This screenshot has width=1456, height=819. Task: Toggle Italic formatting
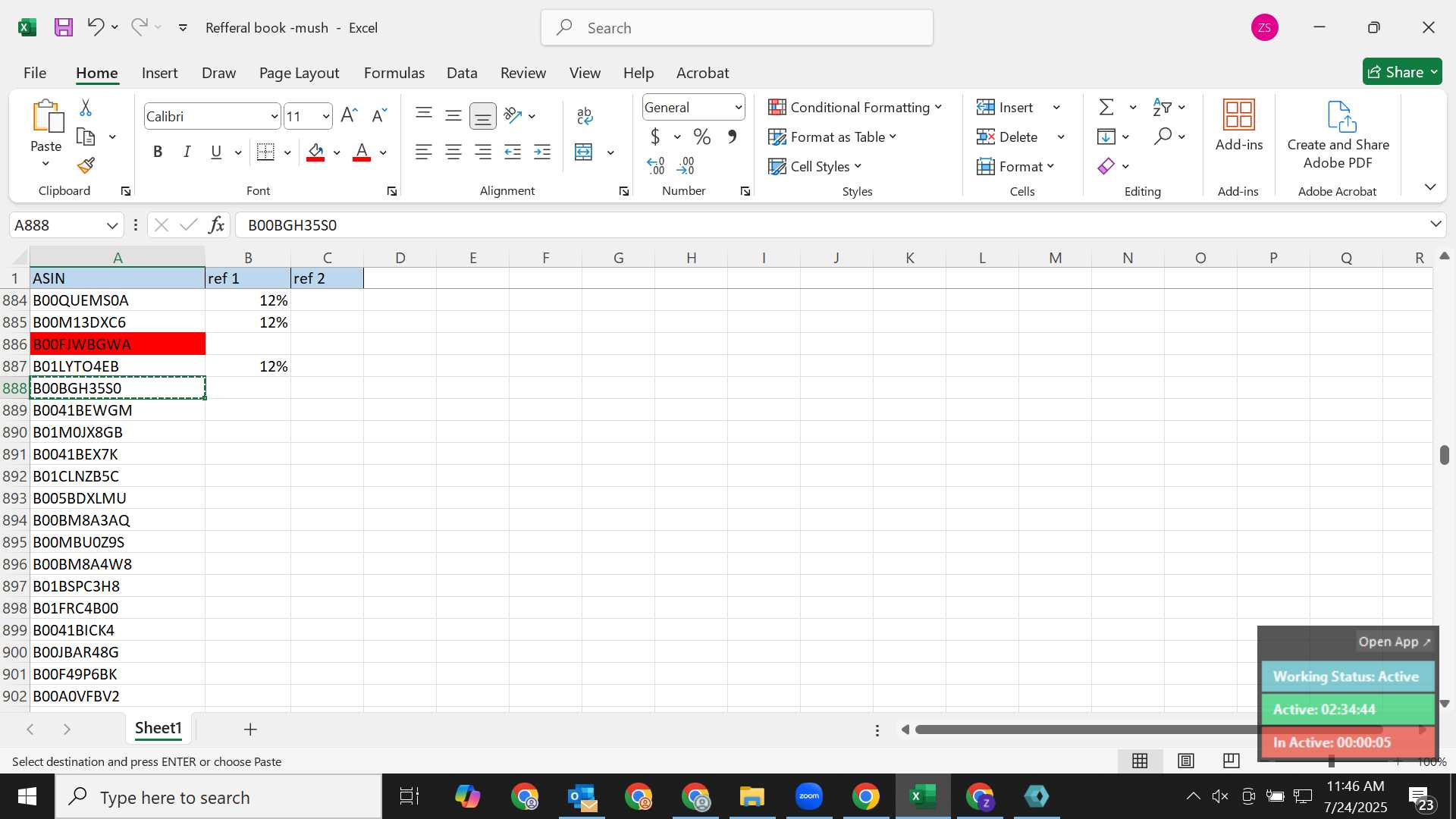click(x=187, y=152)
